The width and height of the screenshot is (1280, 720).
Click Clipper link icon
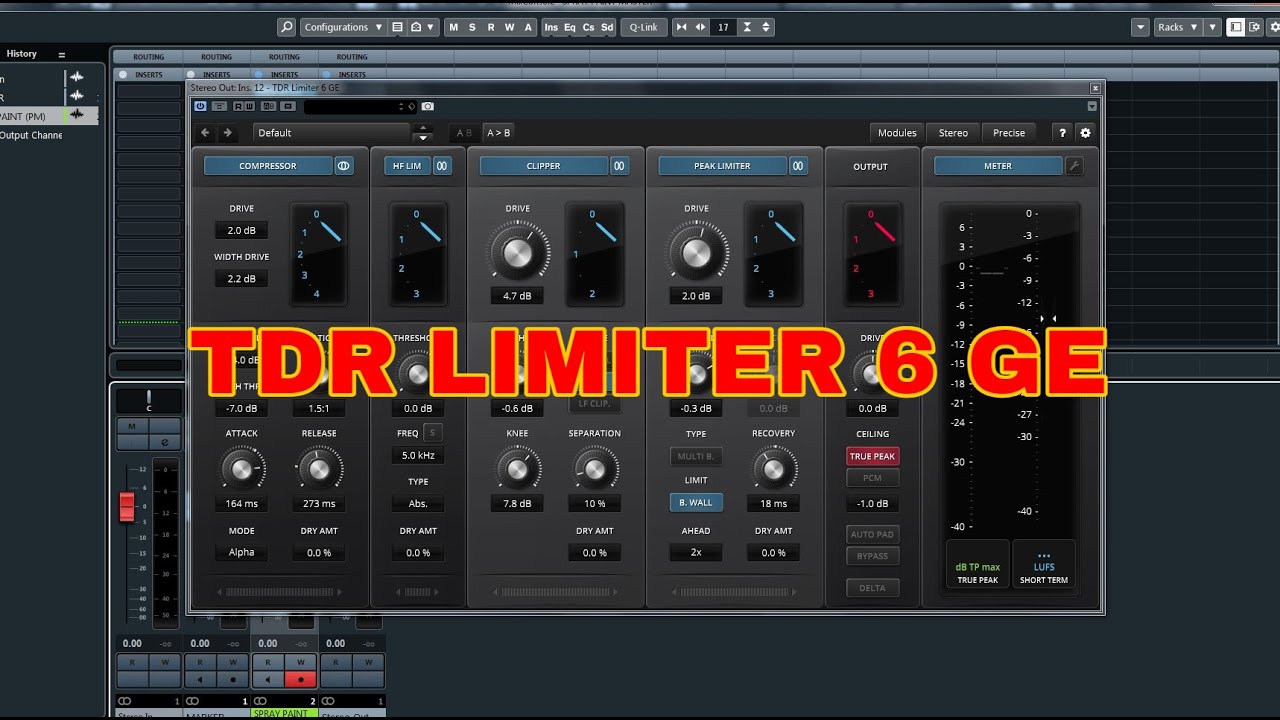click(619, 166)
